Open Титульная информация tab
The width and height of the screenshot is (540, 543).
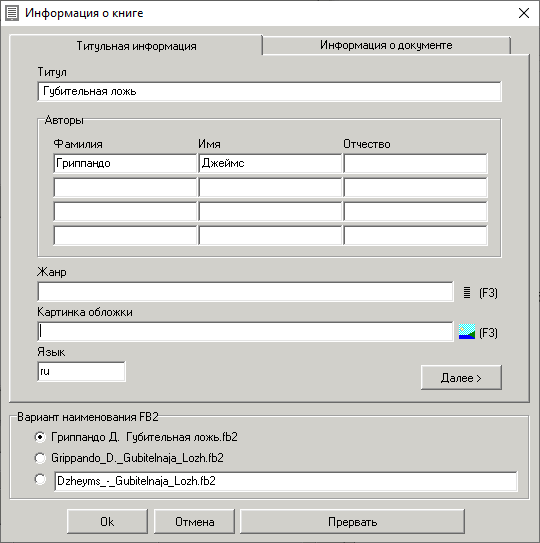click(x=136, y=46)
